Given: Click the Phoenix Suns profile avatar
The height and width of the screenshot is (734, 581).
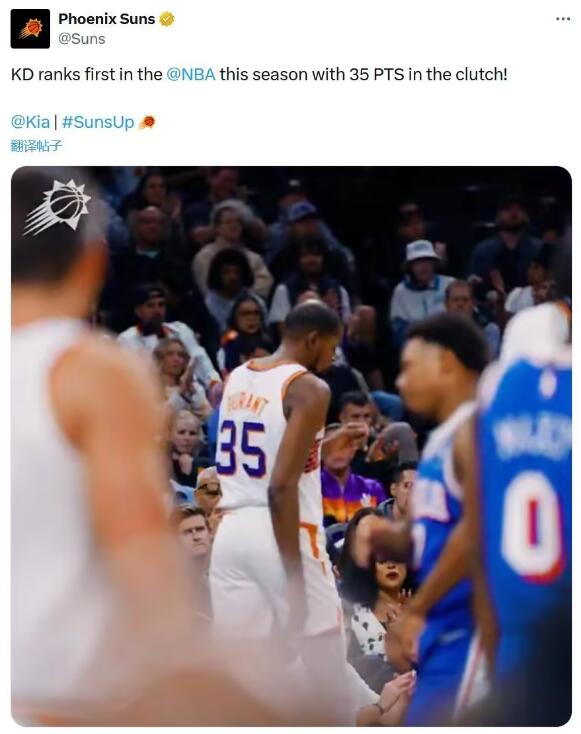Looking at the screenshot, I should point(30,29).
